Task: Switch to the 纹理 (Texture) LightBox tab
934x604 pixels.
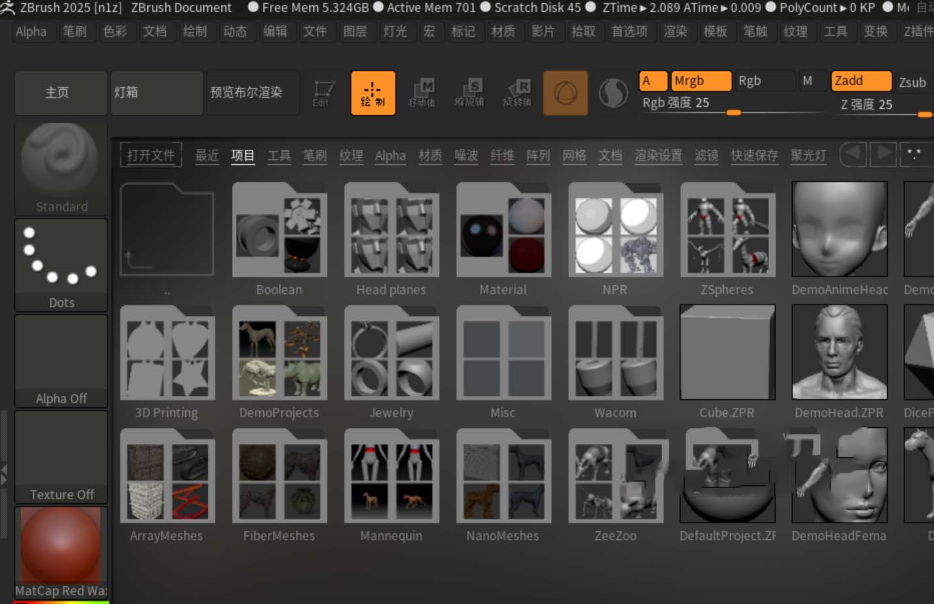Action: [x=351, y=155]
